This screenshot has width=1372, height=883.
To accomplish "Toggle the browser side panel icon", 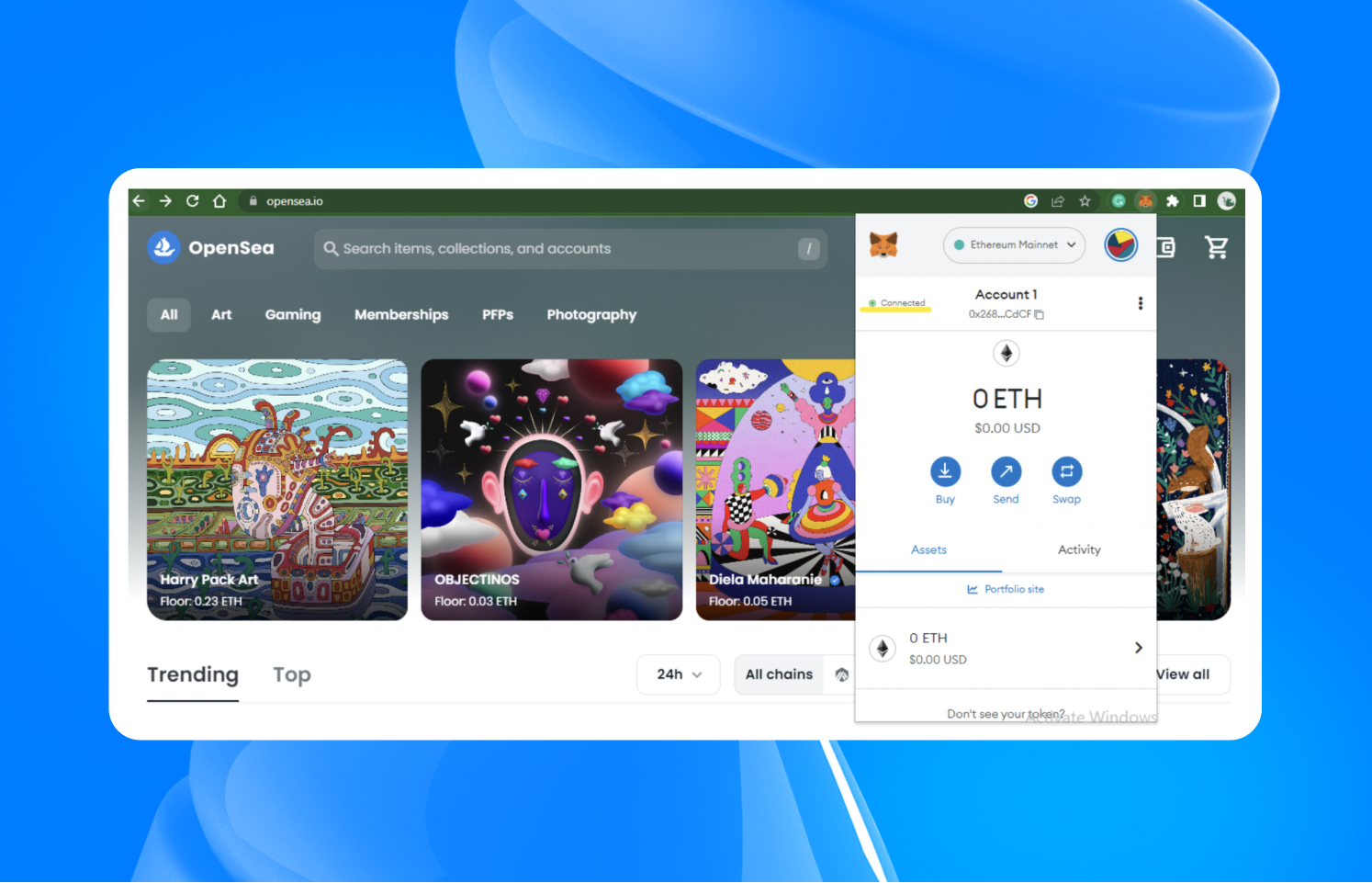I will [x=1199, y=201].
